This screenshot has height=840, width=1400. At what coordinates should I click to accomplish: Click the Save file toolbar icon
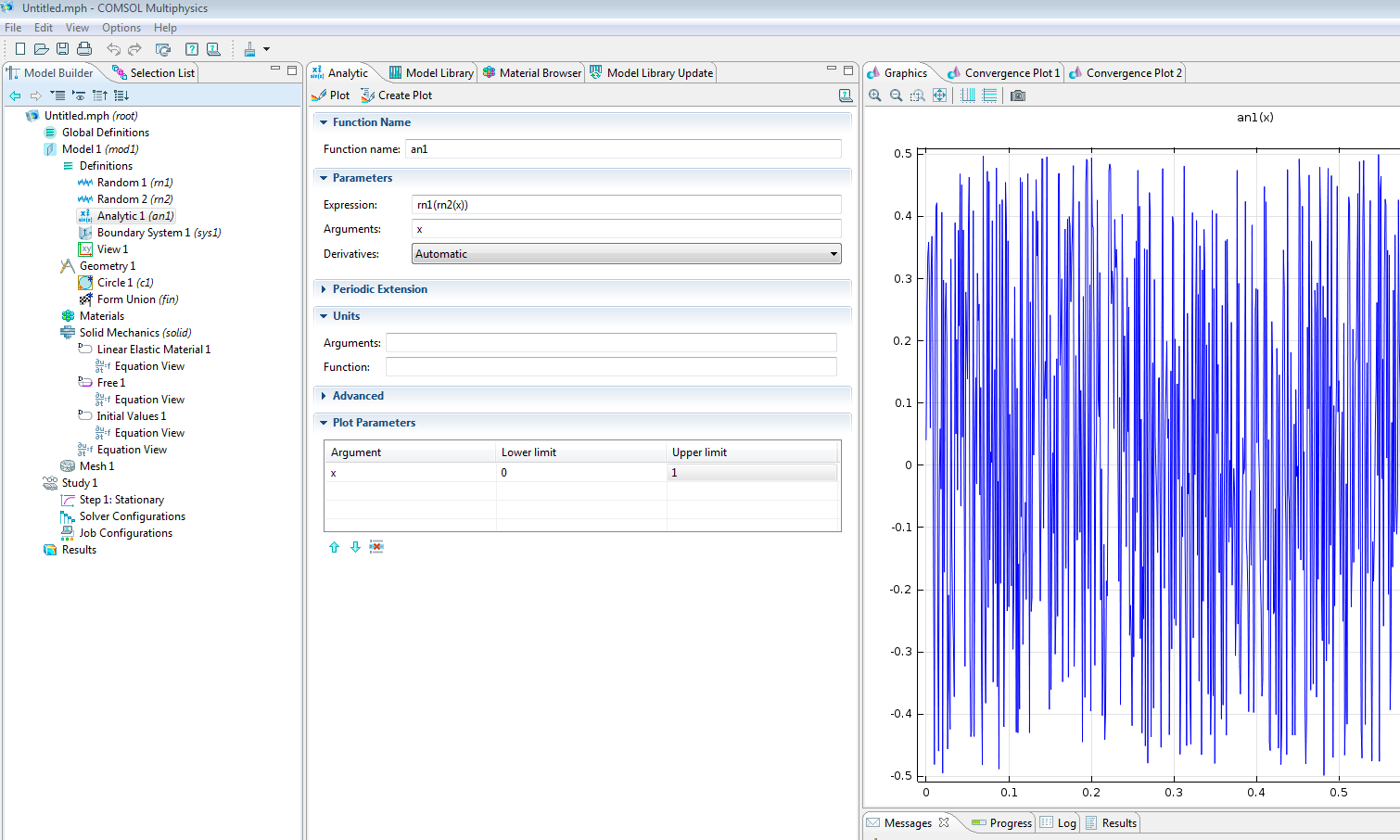point(62,49)
